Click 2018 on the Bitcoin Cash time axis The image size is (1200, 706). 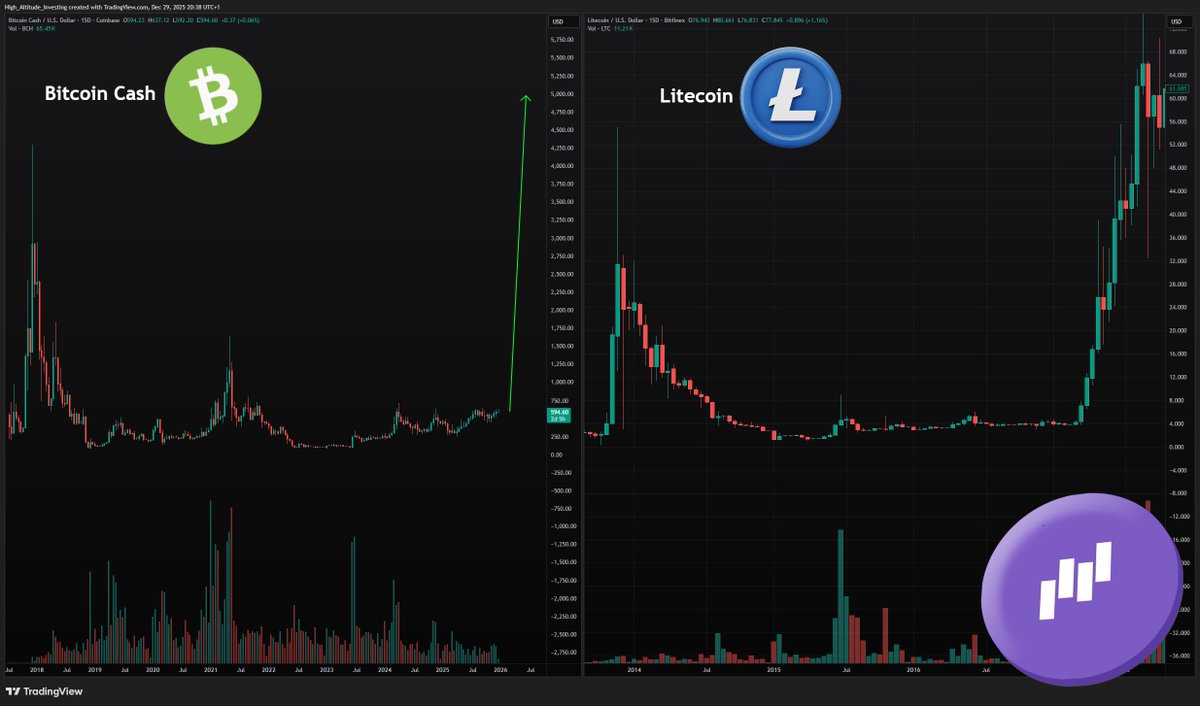tap(37, 670)
